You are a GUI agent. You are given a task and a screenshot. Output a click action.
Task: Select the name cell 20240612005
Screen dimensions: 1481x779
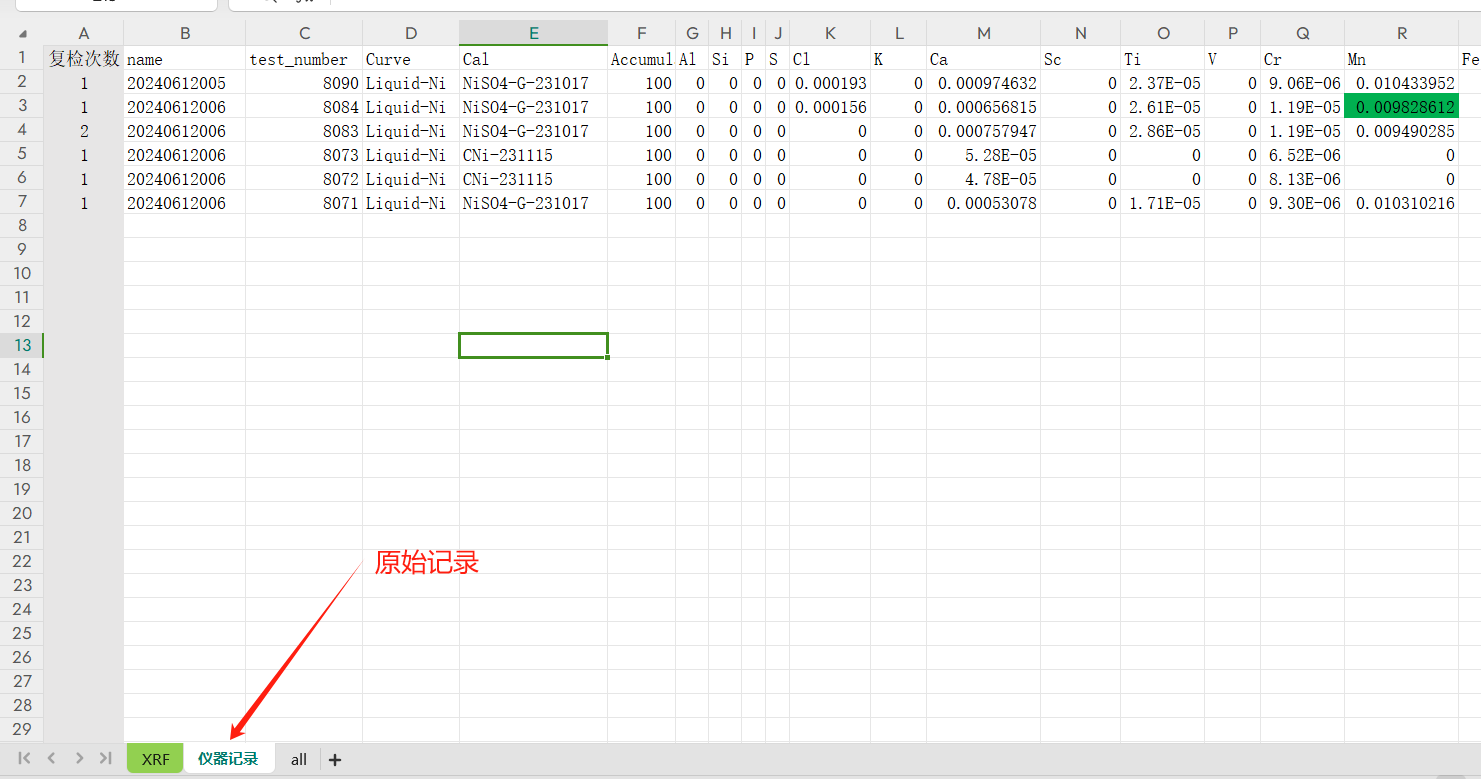tap(185, 83)
